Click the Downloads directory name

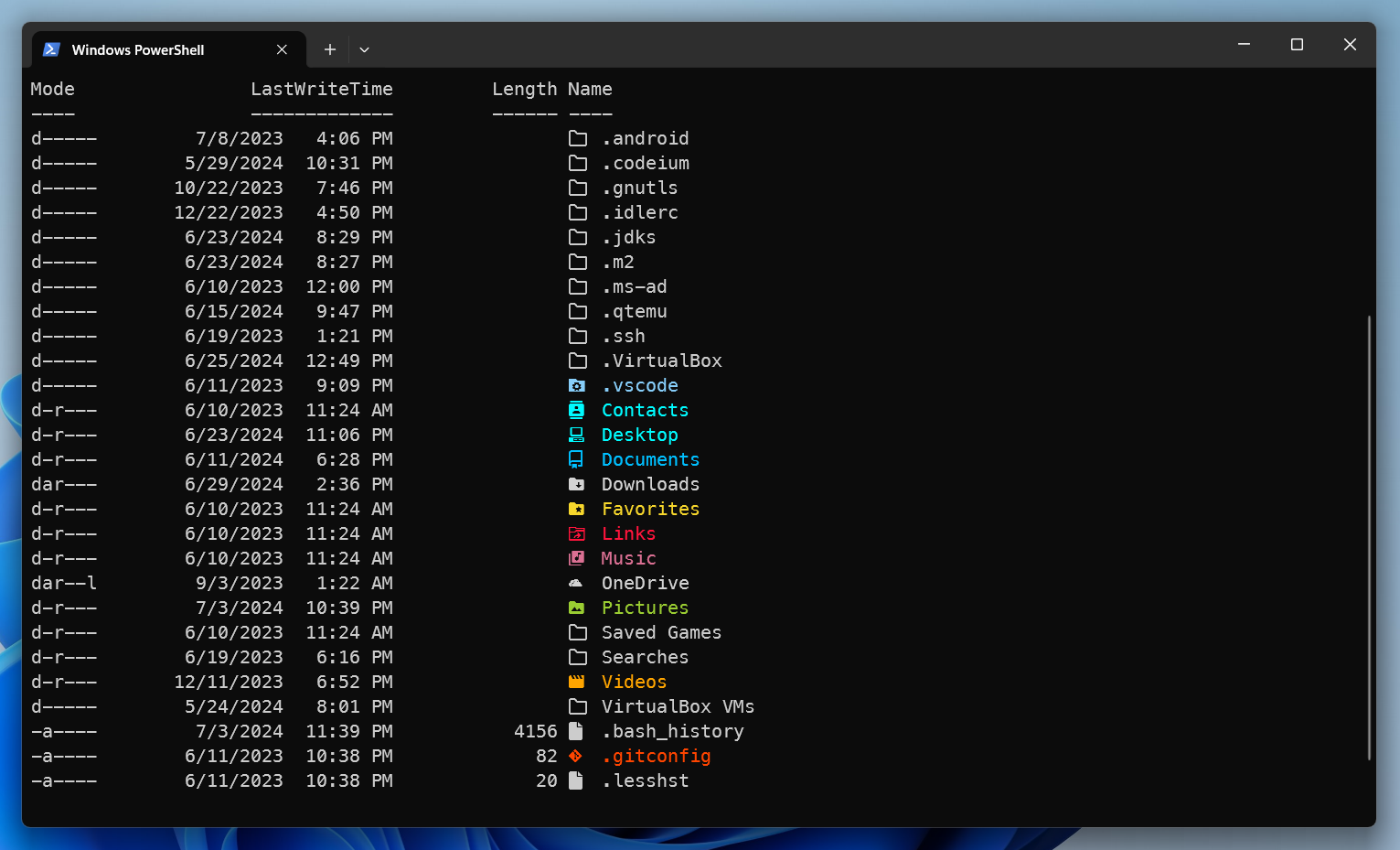click(x=651, y=484)
